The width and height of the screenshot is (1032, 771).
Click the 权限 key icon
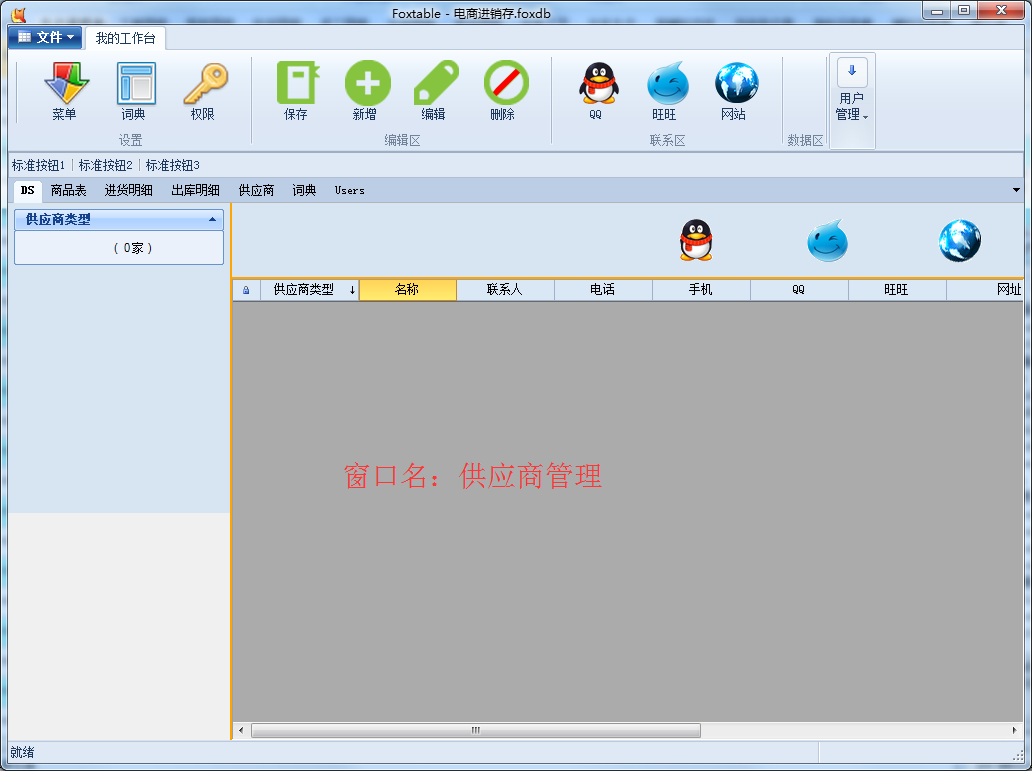pos(203,91)
